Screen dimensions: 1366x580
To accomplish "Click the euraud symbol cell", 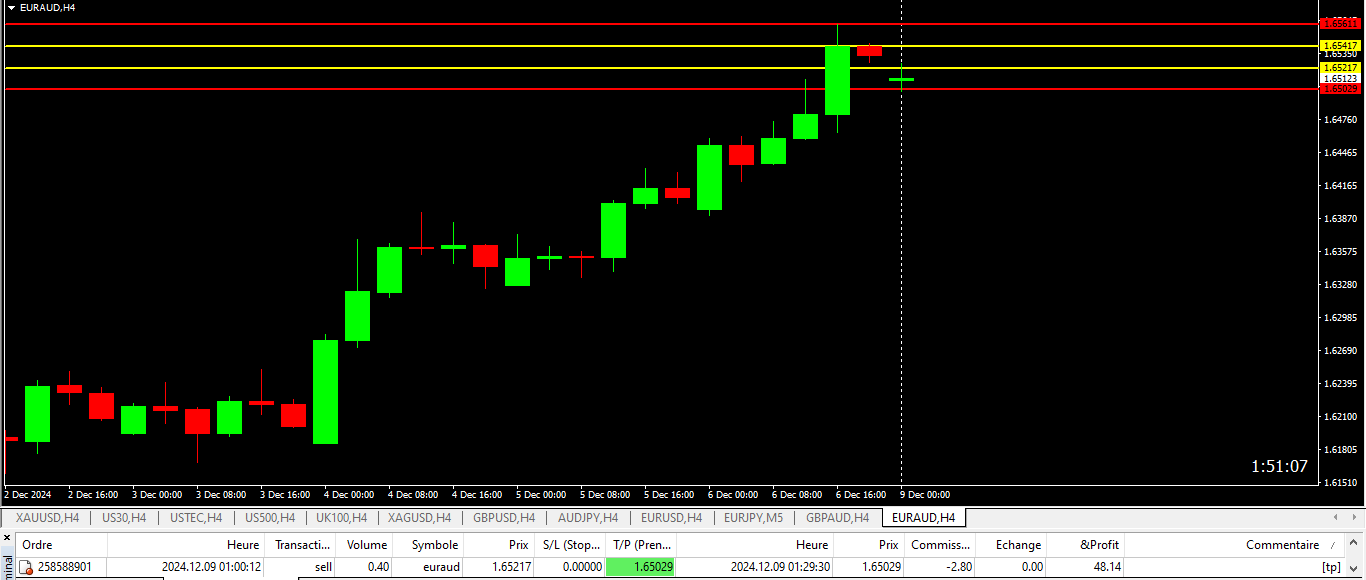I will (441, 567).
